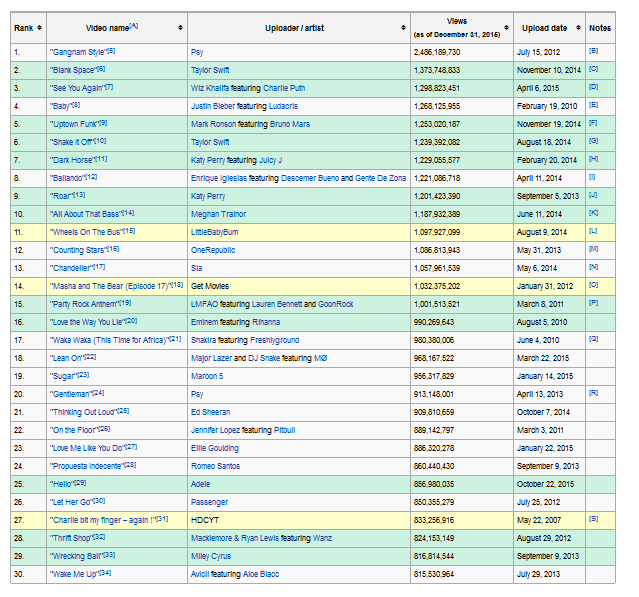Open "Charlie bit my finger – again !" link

(x=104, y=520)
